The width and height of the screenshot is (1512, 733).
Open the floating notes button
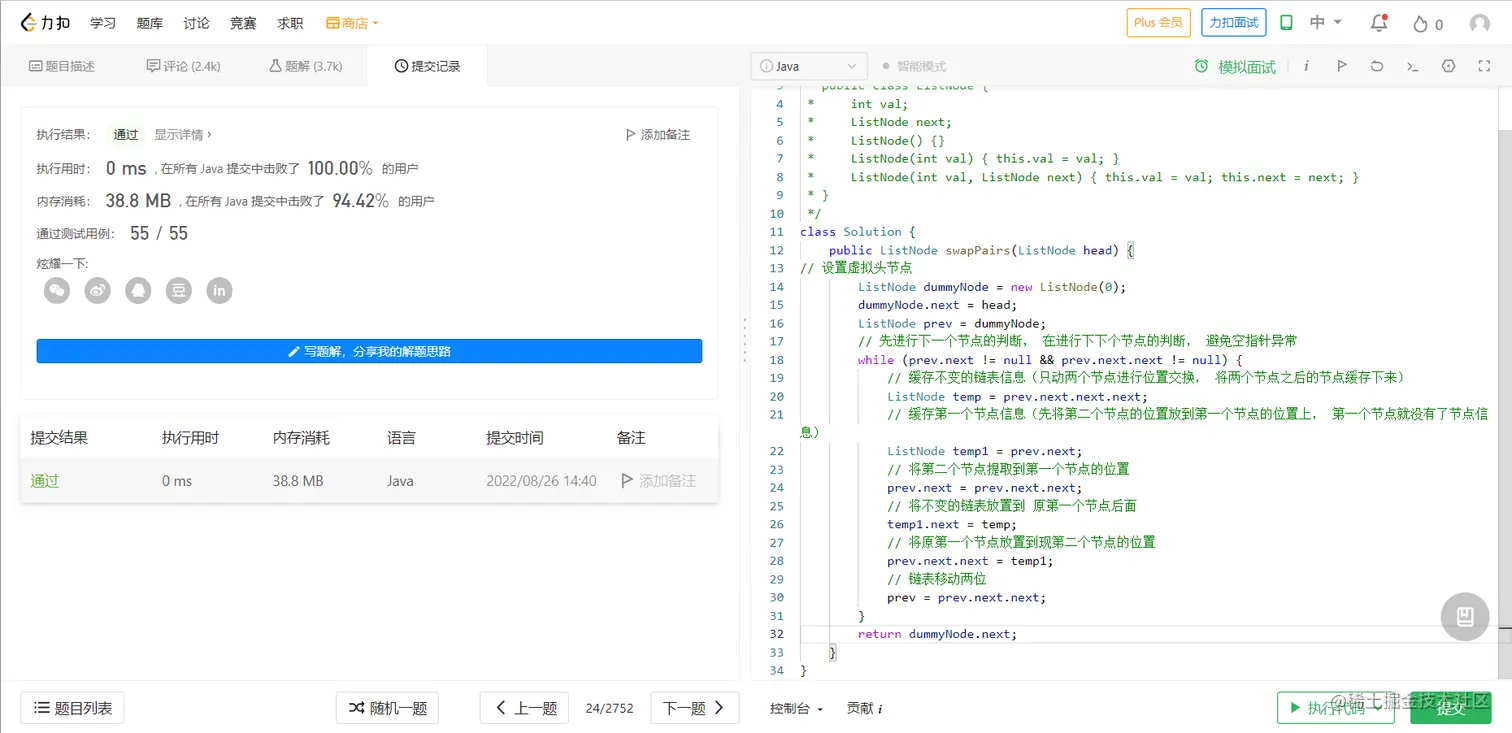tap(1465, 616)
